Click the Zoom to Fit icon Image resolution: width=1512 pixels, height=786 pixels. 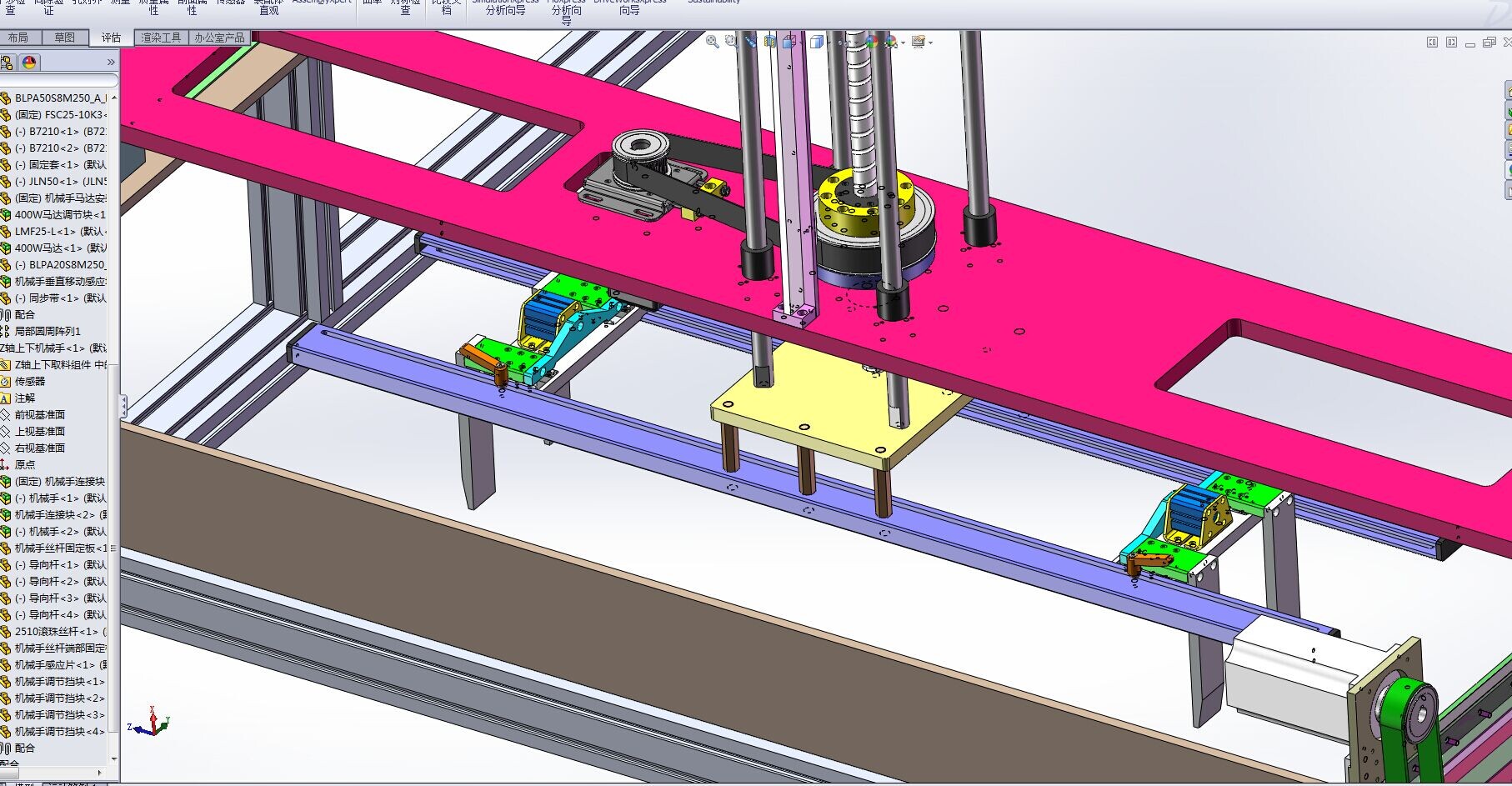click(x=713, y=42)
